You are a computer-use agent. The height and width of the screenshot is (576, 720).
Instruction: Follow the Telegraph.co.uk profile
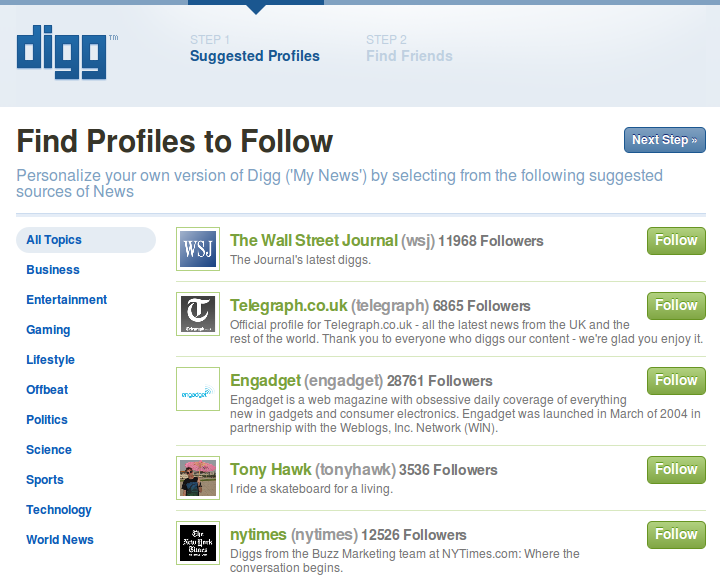[676, 306]
